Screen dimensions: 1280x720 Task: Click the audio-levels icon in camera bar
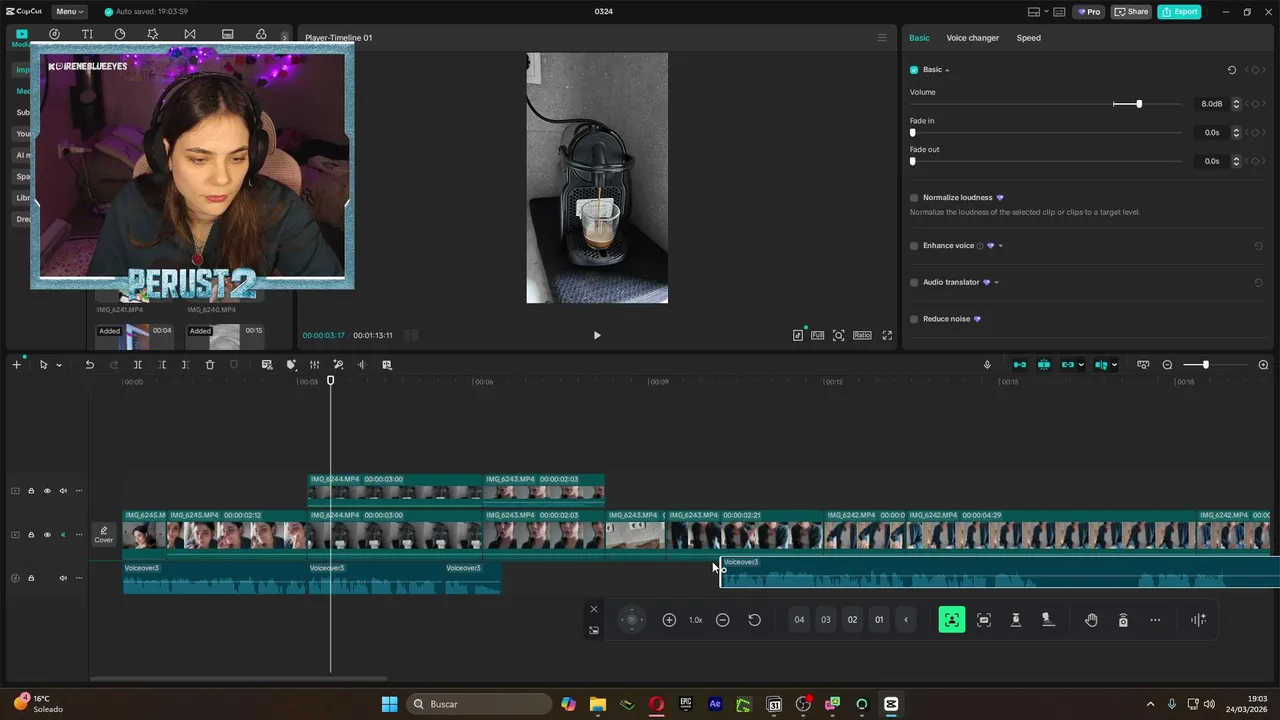point(1198,620)
